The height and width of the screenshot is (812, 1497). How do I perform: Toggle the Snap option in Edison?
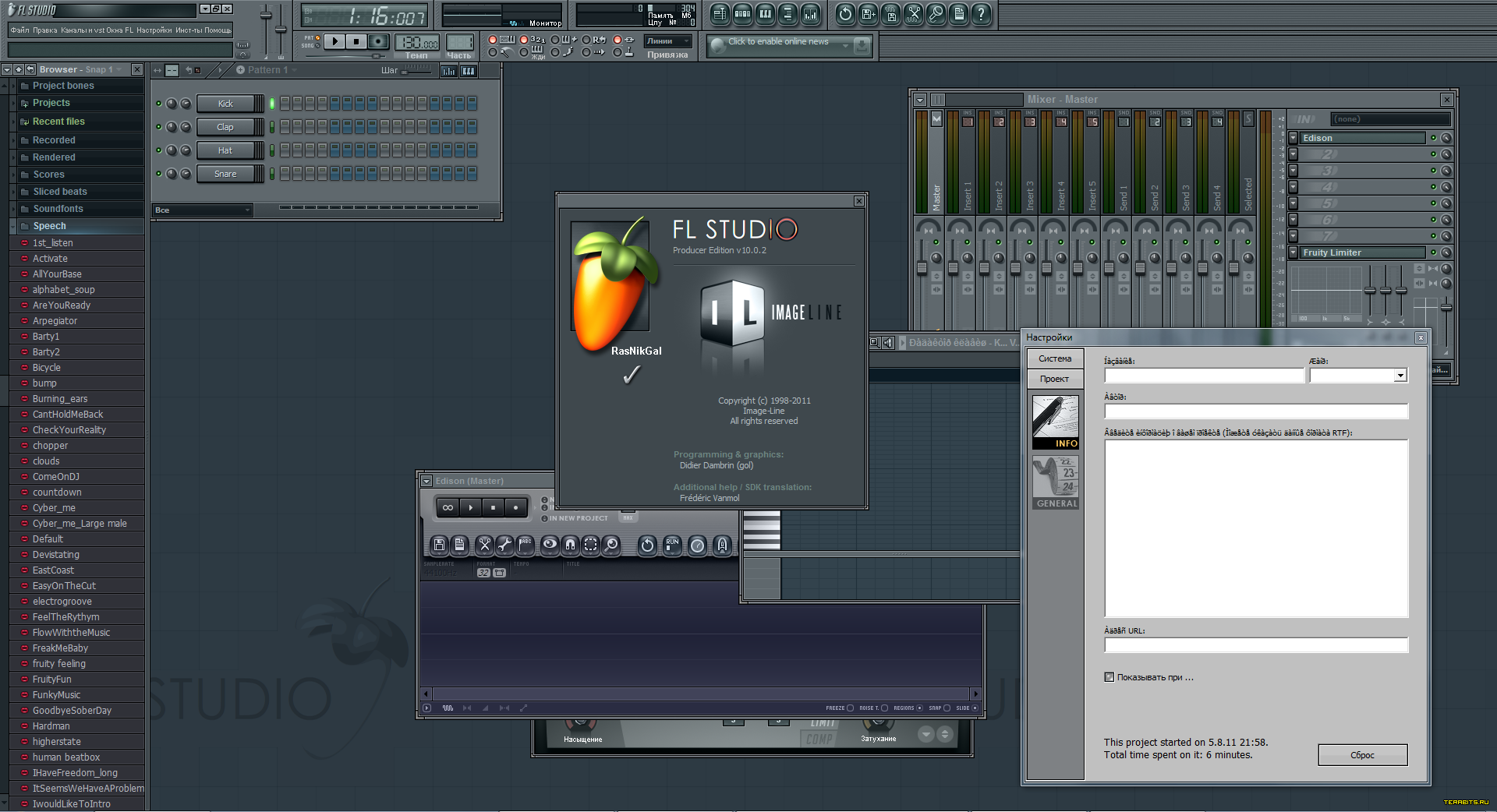click(947, 708)
